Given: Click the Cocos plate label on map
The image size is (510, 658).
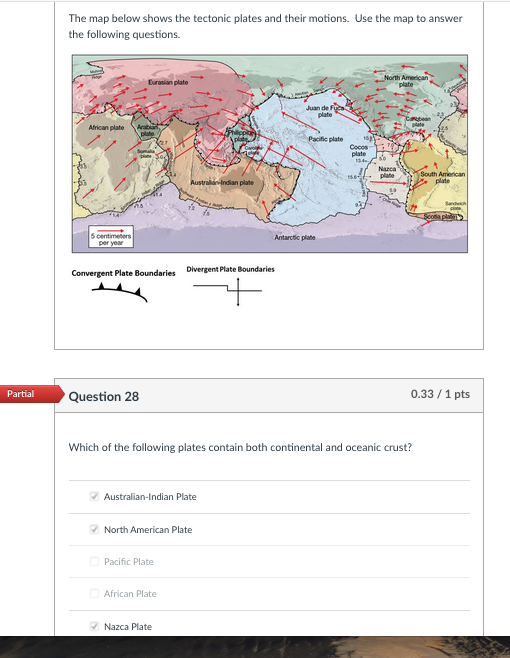Looking at the screenshot, I should click(359, 150).
